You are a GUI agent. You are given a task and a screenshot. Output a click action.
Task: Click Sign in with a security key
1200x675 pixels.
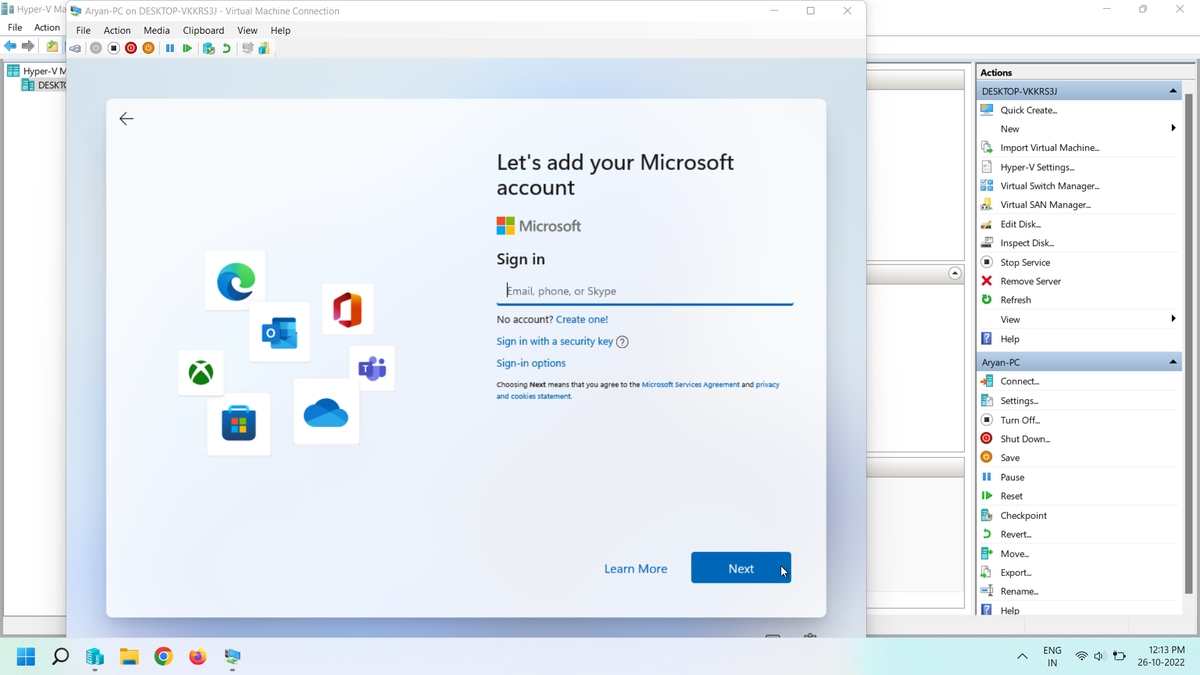(555, 342)
